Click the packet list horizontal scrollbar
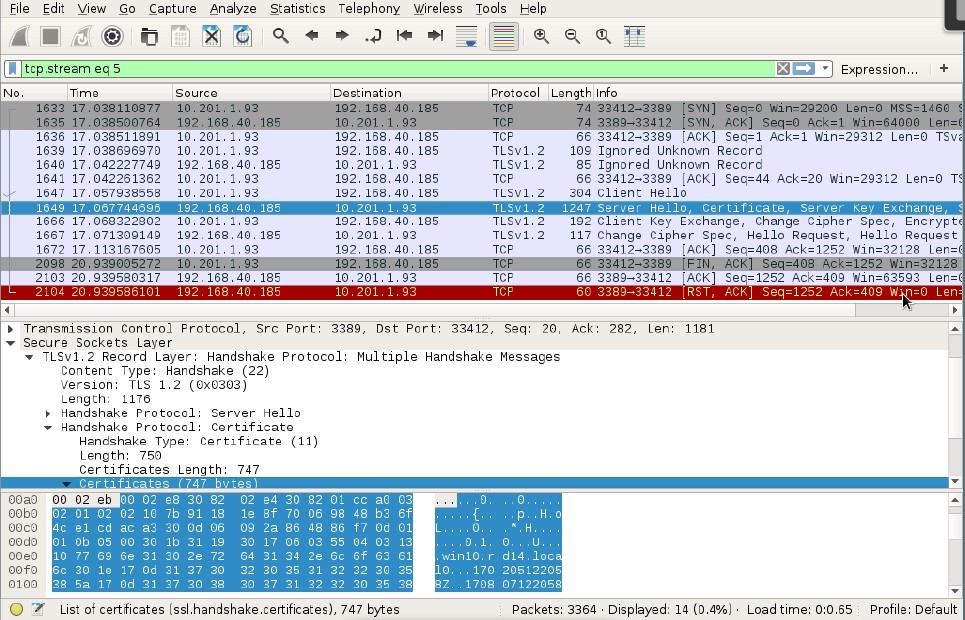Screen dimensions: 965x620 tap(481, 310)
